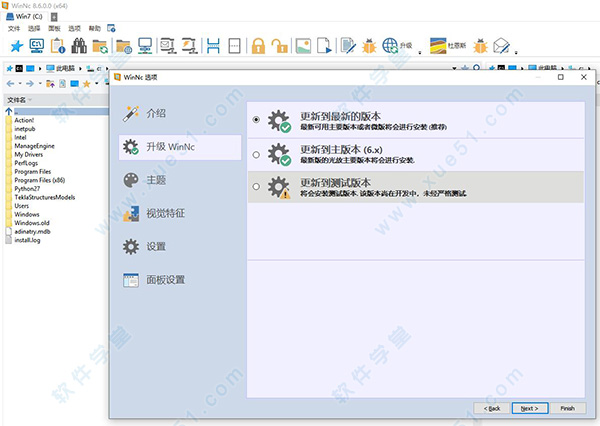Image resolution: width=600 pixels, height=426 pixels.
Task: Select 更新到测试版本 radio button
Action: [x=256, y=186]
